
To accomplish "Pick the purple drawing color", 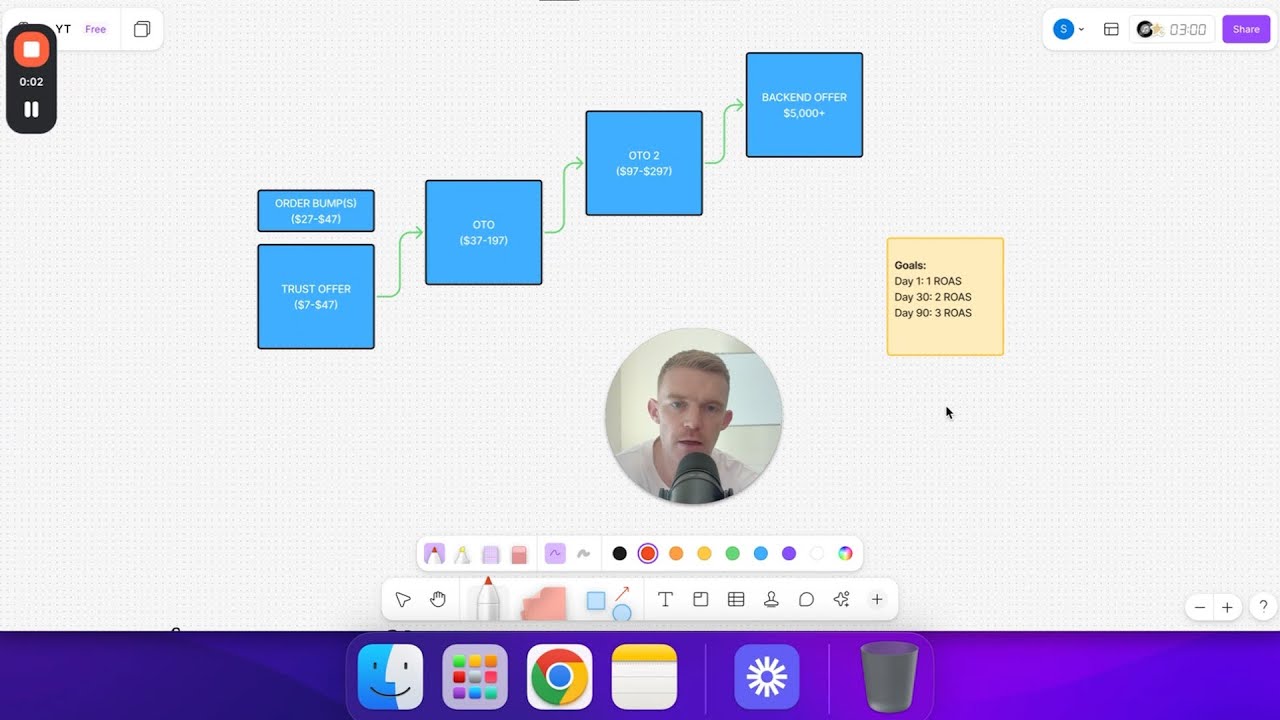I will (x=789, y=553).
